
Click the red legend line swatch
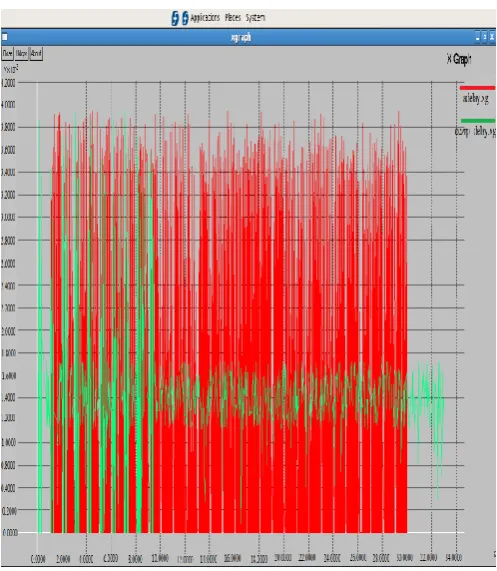[477, 88]
